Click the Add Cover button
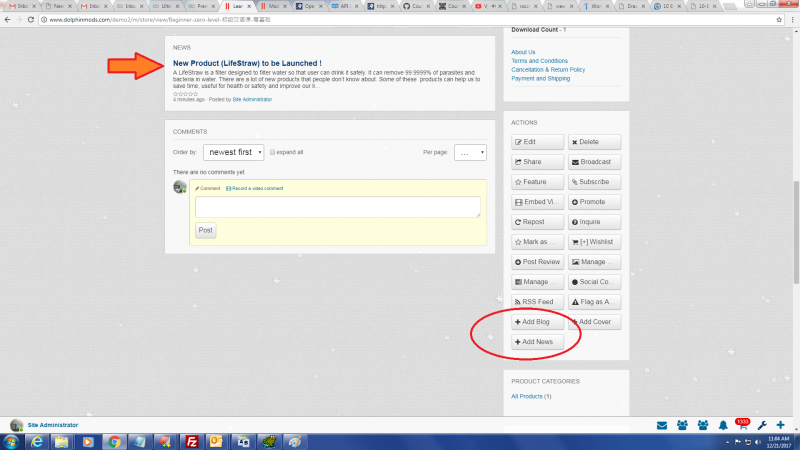 [x=594, y=322]
